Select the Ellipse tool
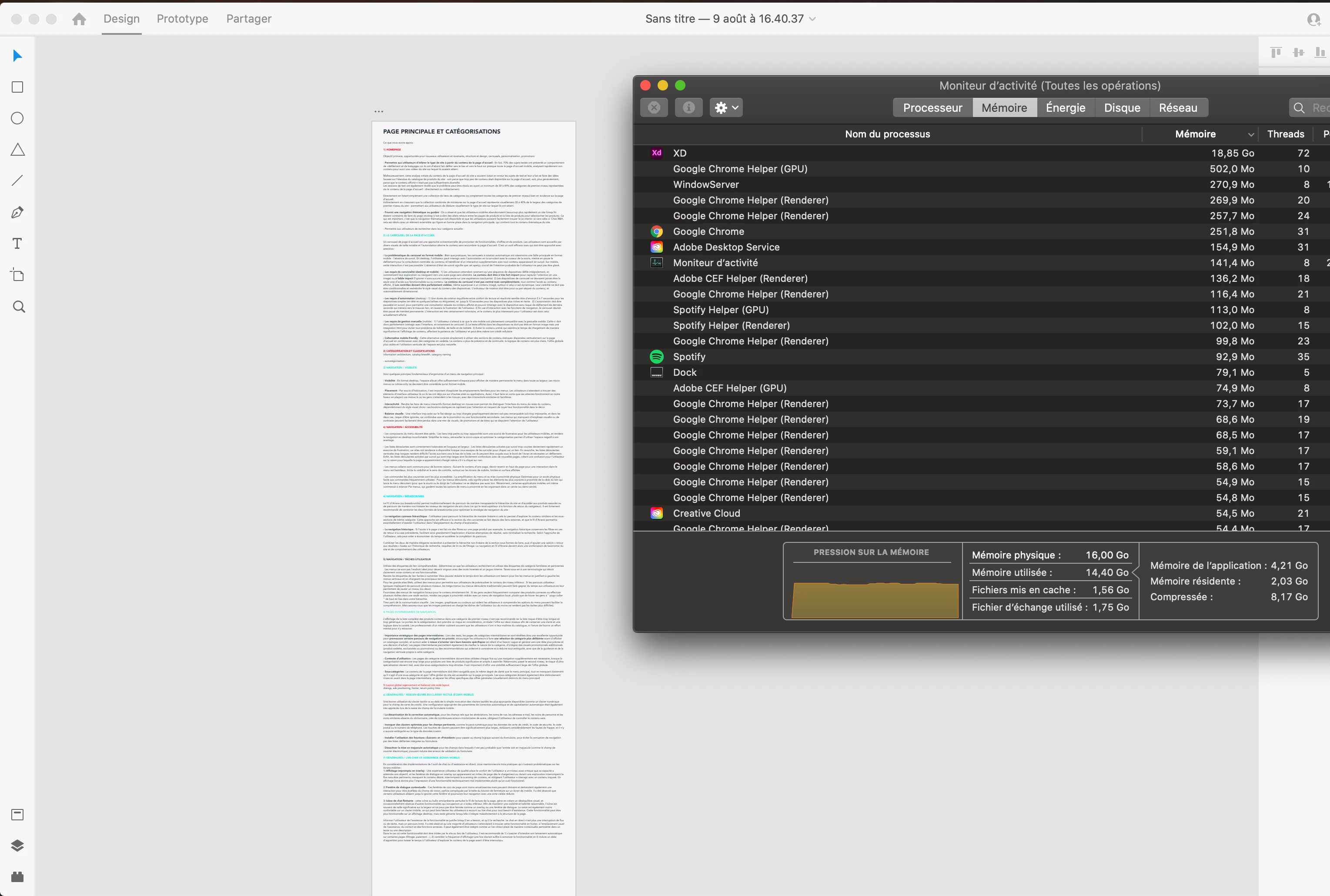Screen dimensions: 1330x896 pyautogui.click(x=18, y=118)
